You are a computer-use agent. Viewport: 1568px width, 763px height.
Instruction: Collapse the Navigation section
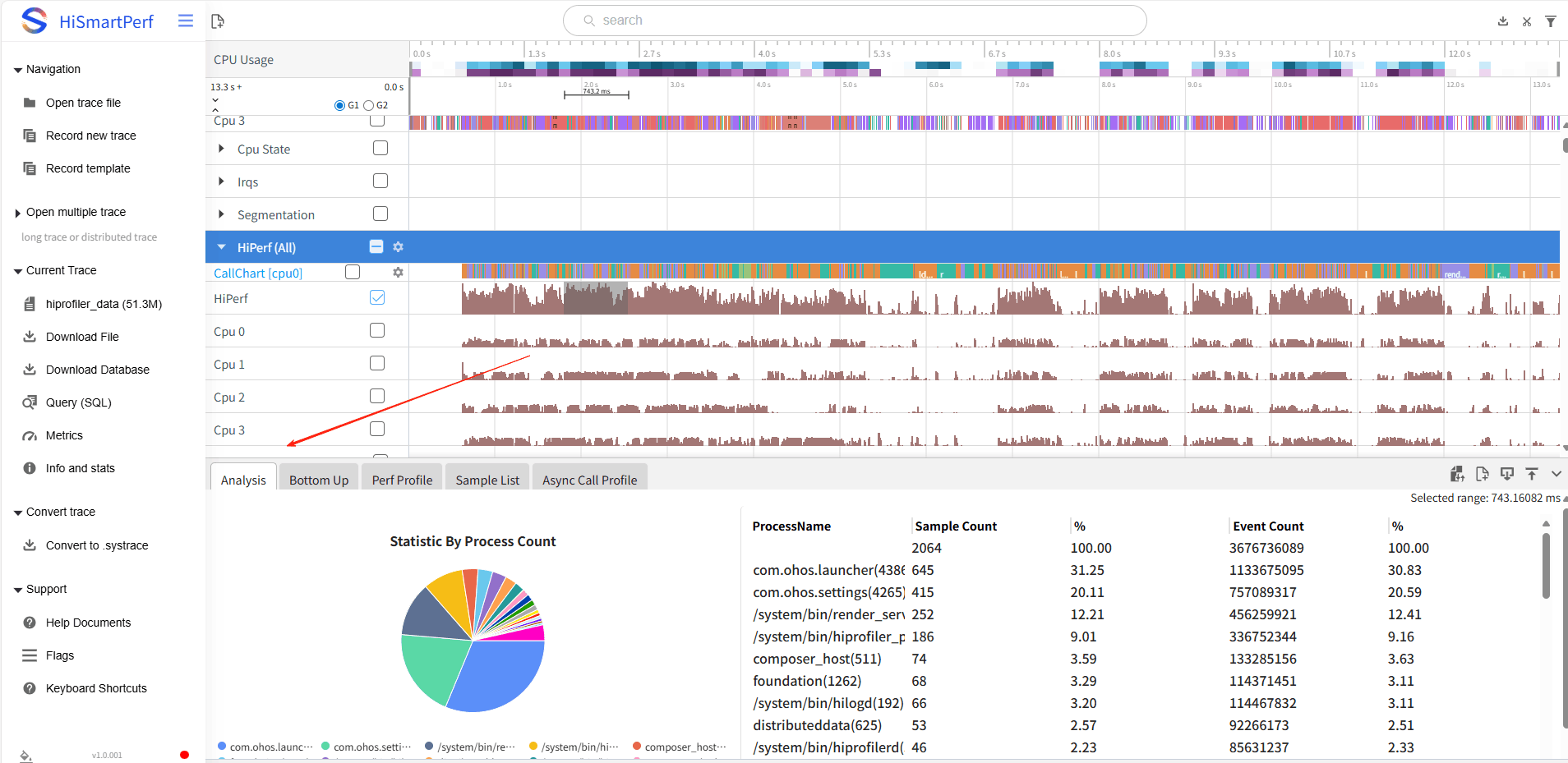point(18,70)
